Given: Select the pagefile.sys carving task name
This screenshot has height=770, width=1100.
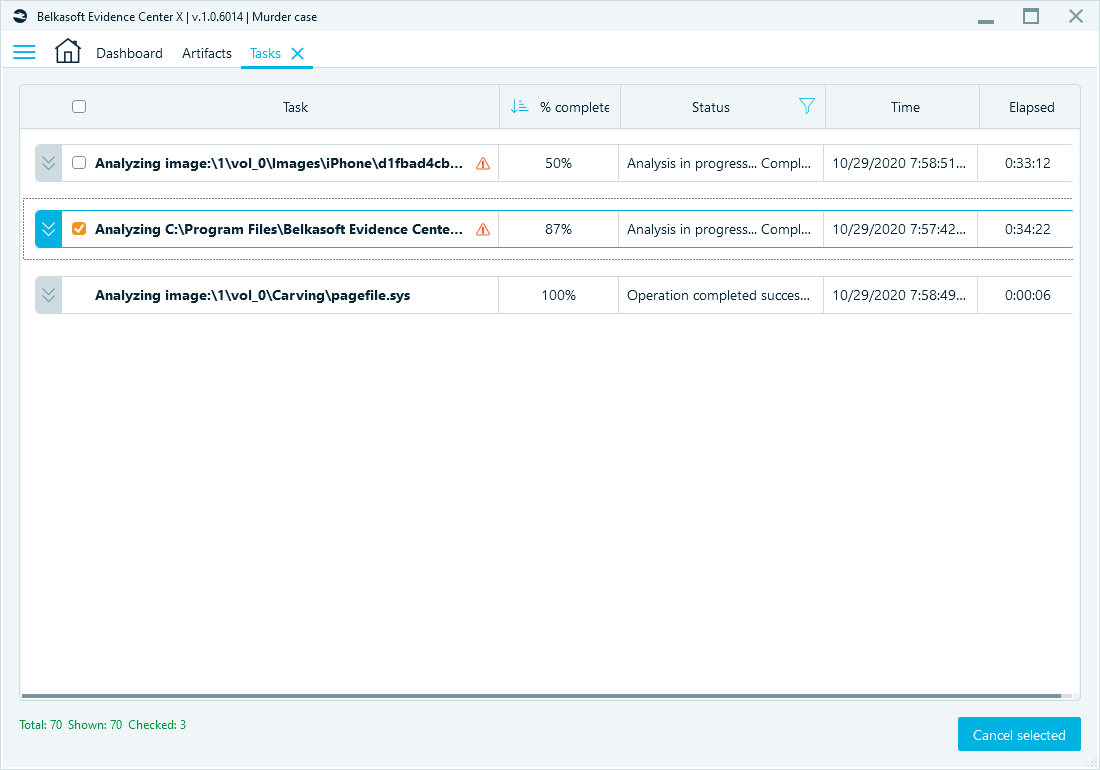Looking at the screenshot, I should (253, 295).
